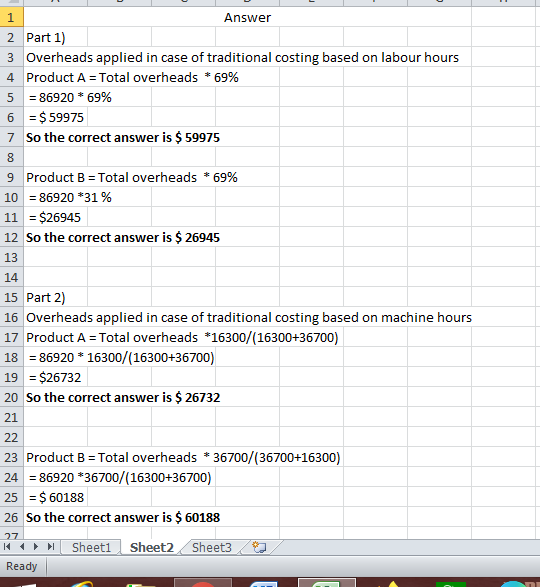
Task: Select 'So the correct answer is $ 26732'
Action: point(123,398)
